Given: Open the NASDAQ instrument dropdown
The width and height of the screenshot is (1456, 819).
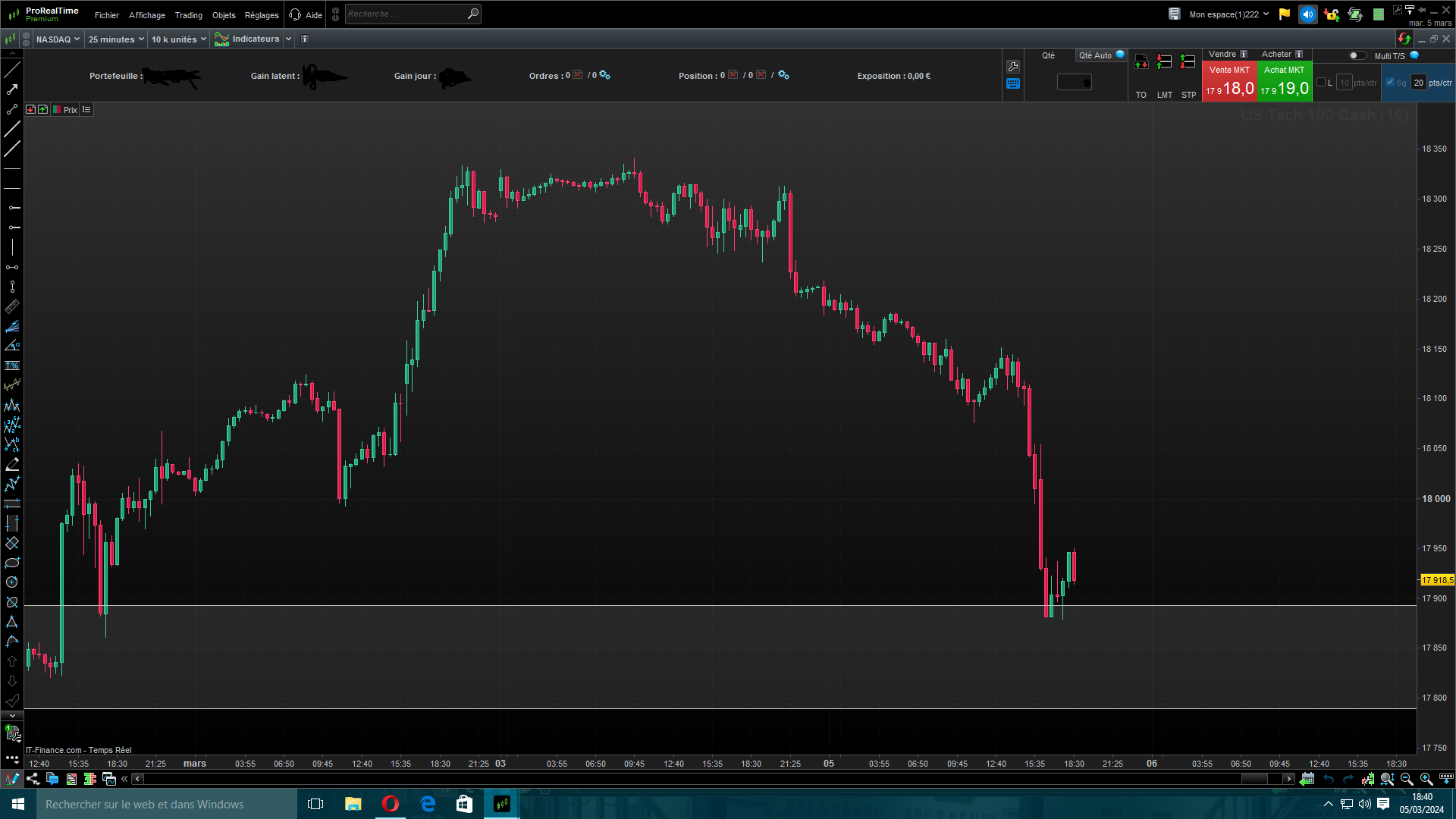Looking at the screenshot, I should coord(58,39).
